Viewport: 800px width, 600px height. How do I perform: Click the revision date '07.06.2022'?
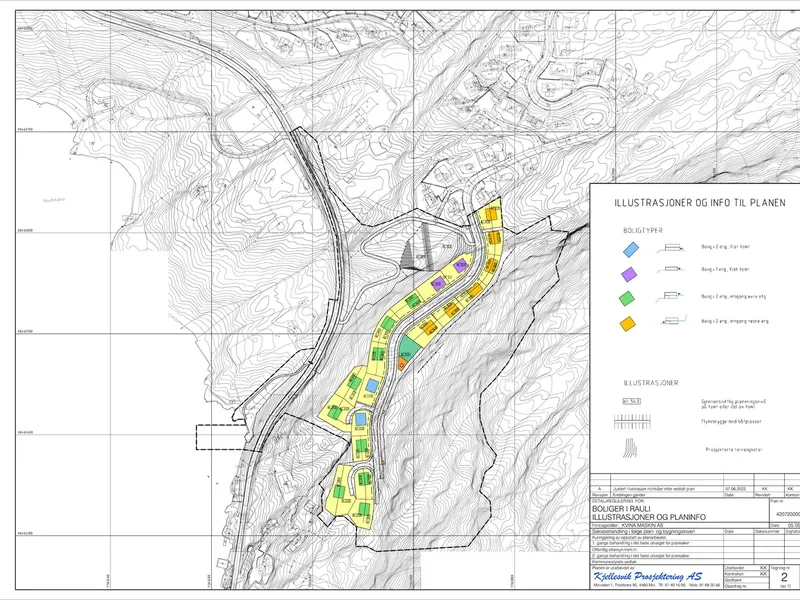[x=736, y=489]
